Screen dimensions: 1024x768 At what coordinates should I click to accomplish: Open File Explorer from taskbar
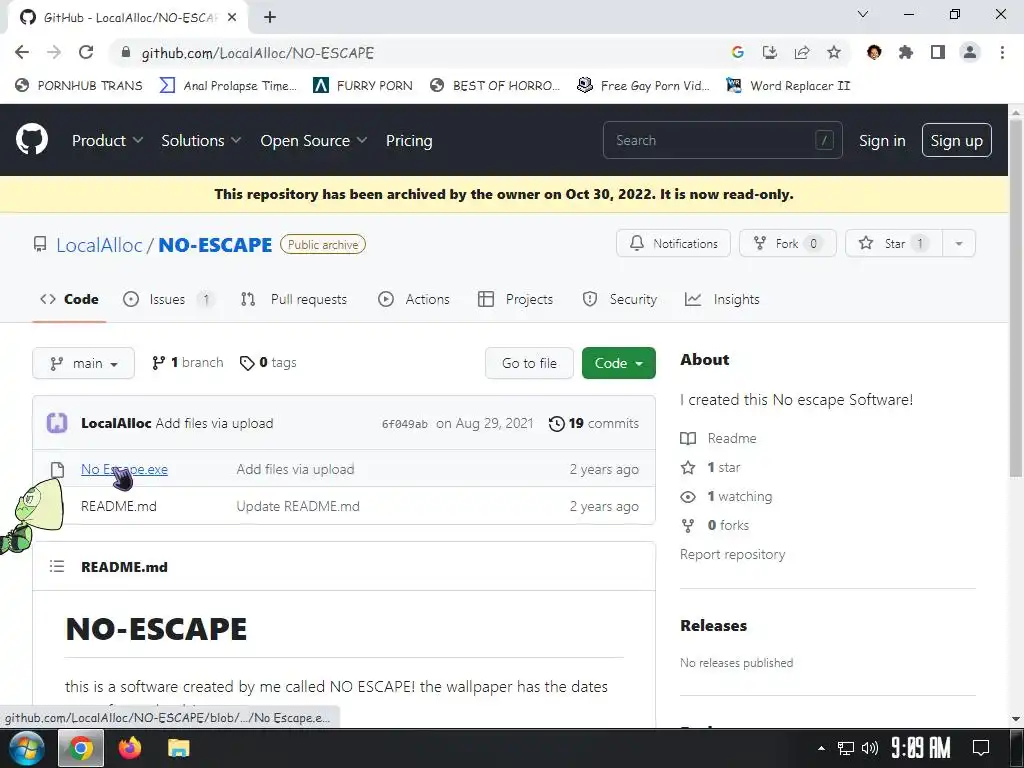click(x=178, y=748)
